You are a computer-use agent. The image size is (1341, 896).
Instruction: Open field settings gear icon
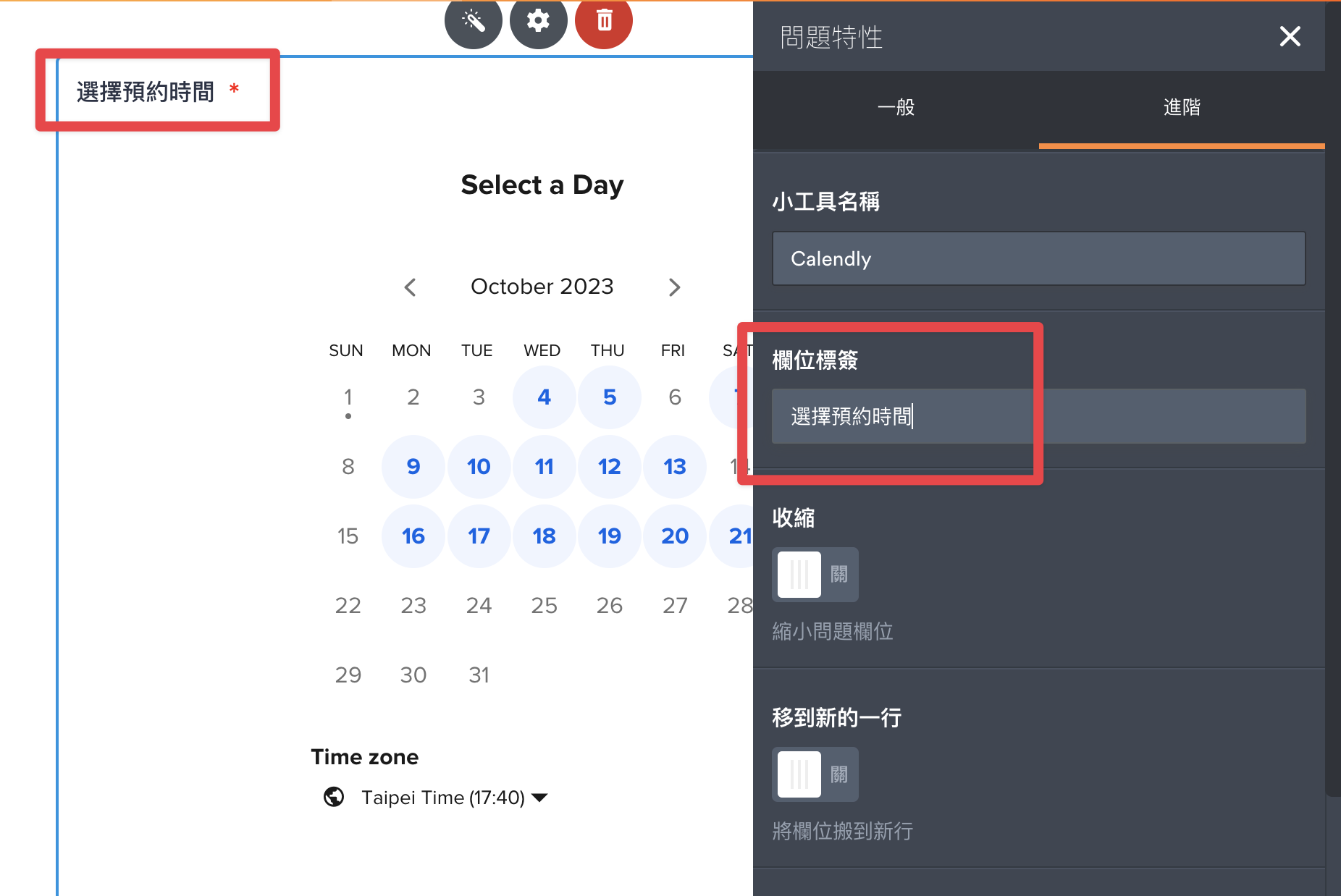tap(538, 20)
